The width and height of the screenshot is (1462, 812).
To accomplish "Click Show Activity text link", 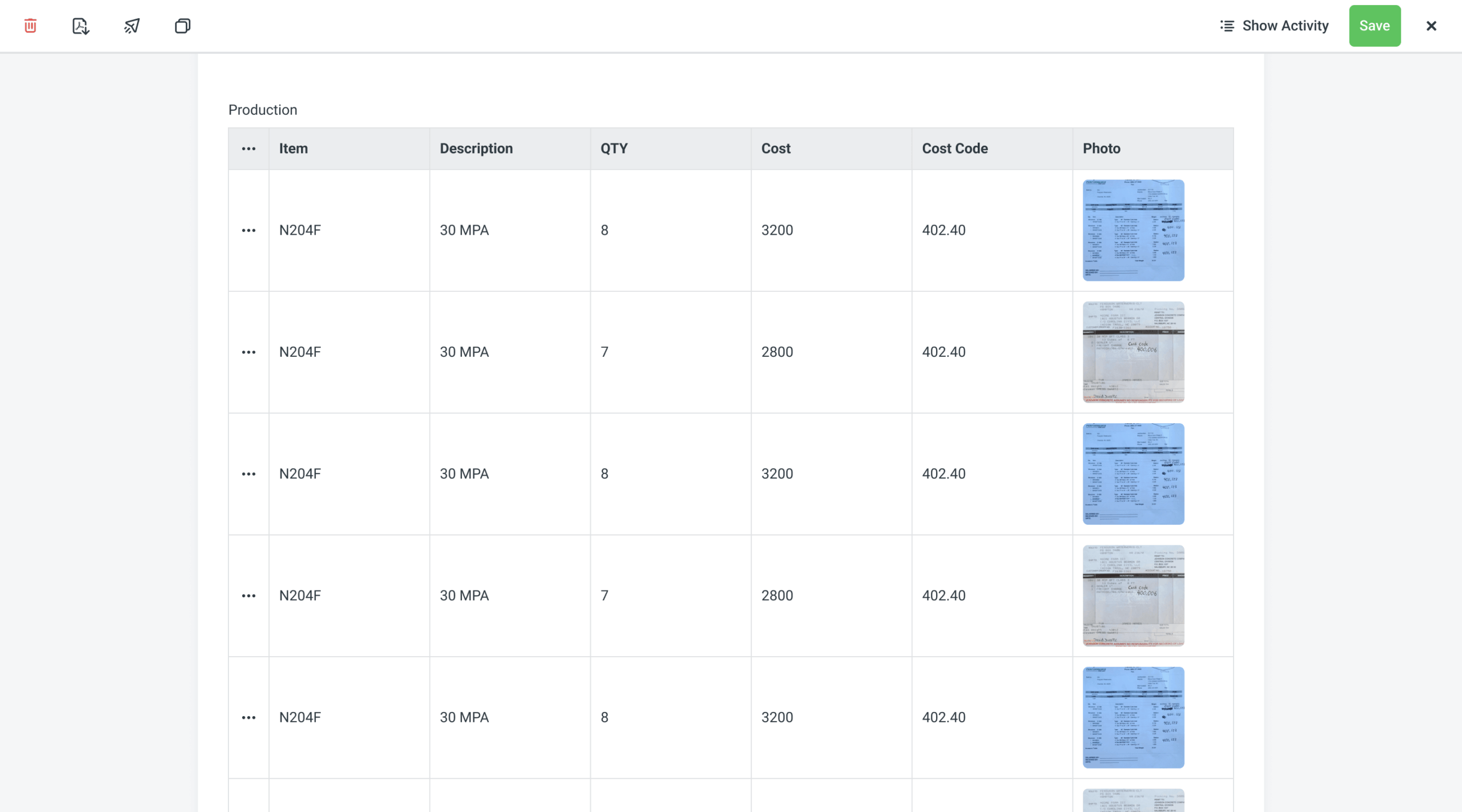I will [1285, 26].
